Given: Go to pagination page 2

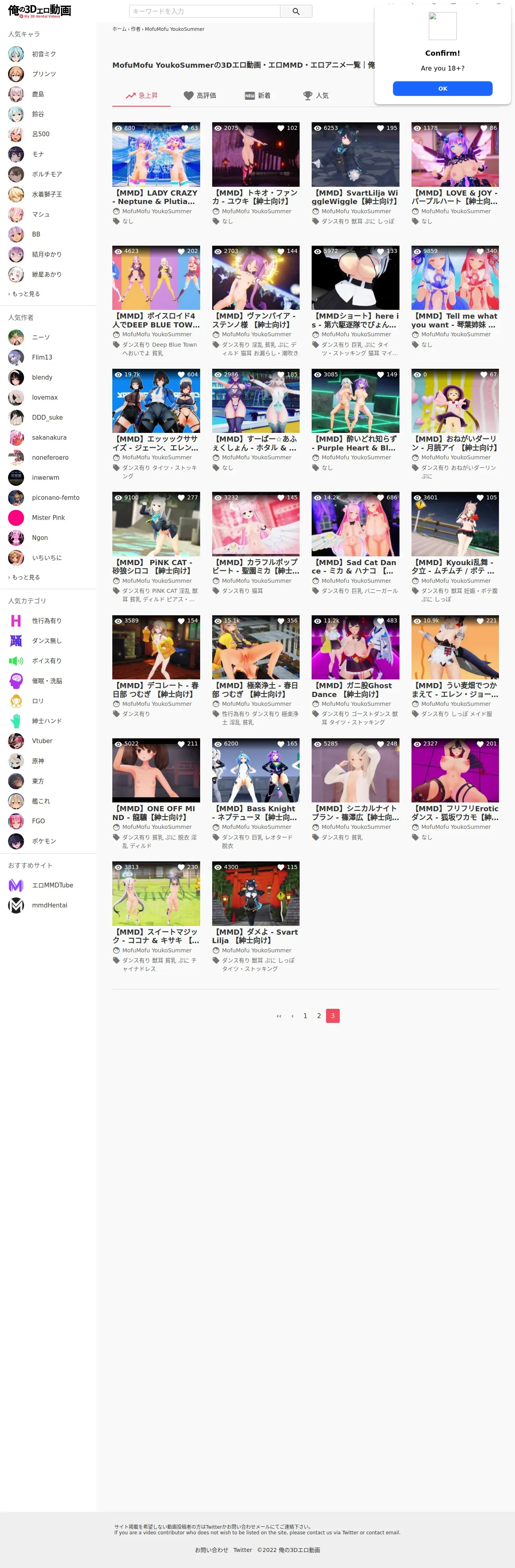Looking at the screenshot, I should coord(319,1016).
